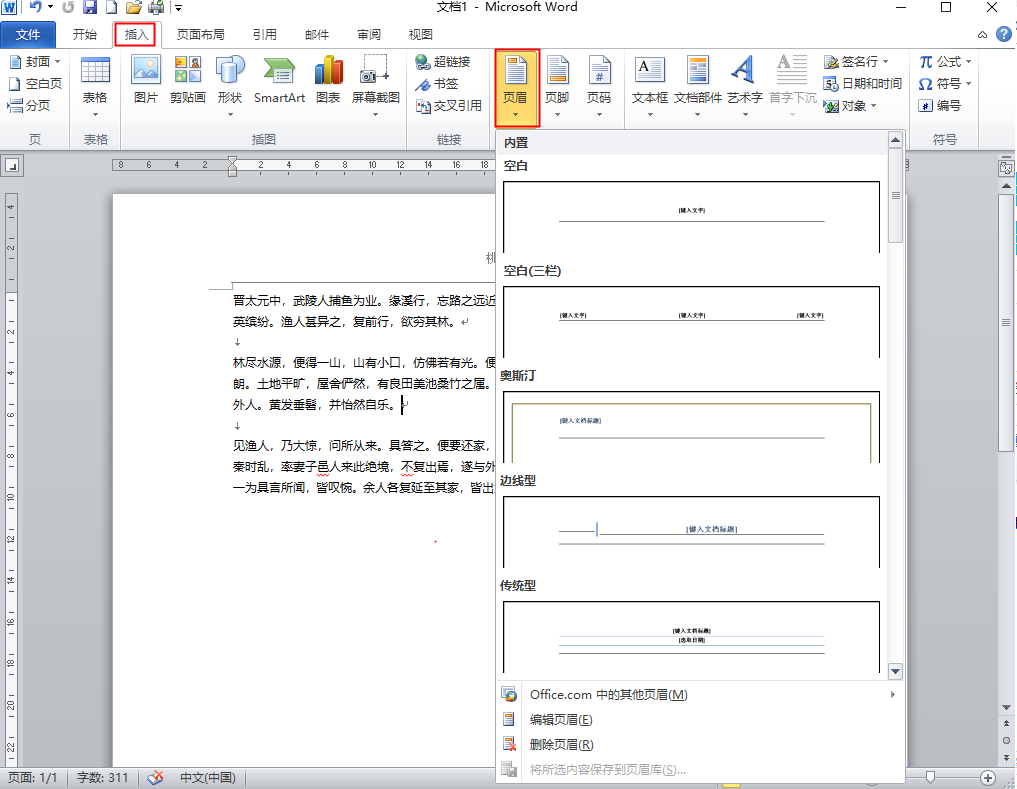Click the Cross-reference (交叉引用) icon
The image size is (1017, 789).
pyautogui.click(x=449, y=105)
